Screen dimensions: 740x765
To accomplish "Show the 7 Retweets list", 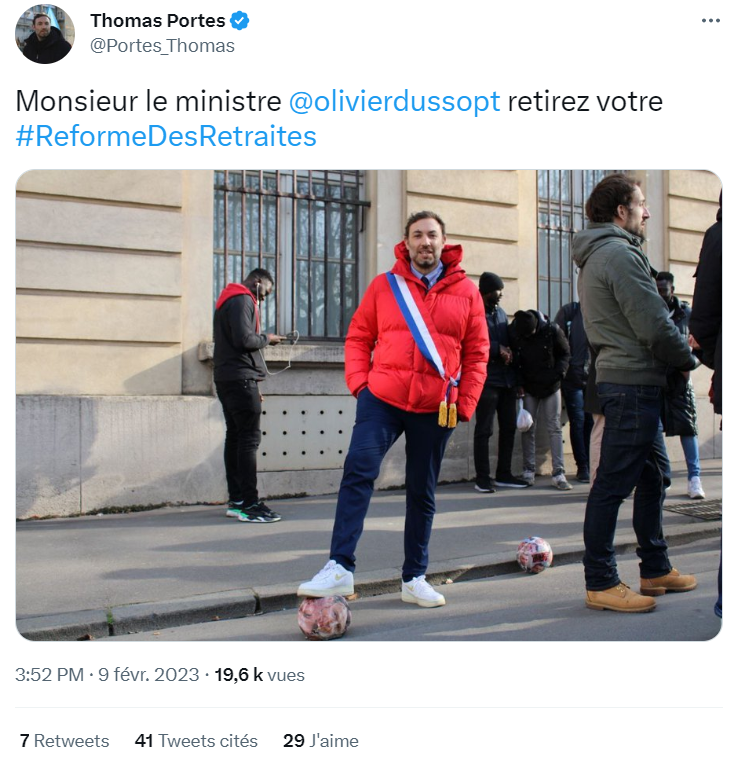I will pyautogui.click(x=64, y=741).
